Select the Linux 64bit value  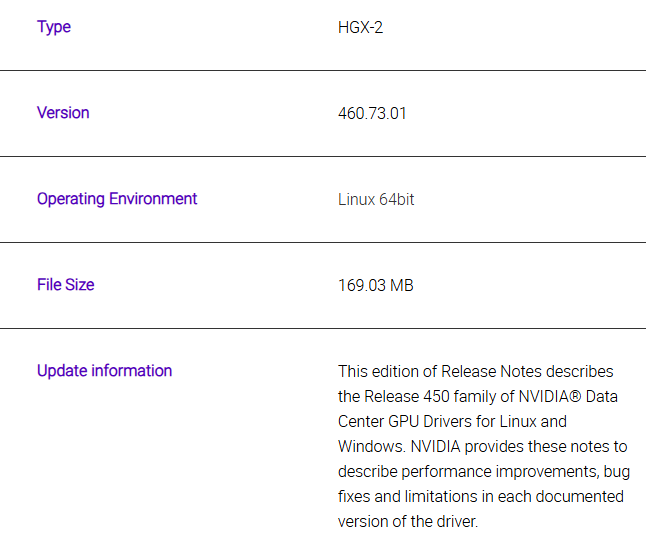pos(376,199)
